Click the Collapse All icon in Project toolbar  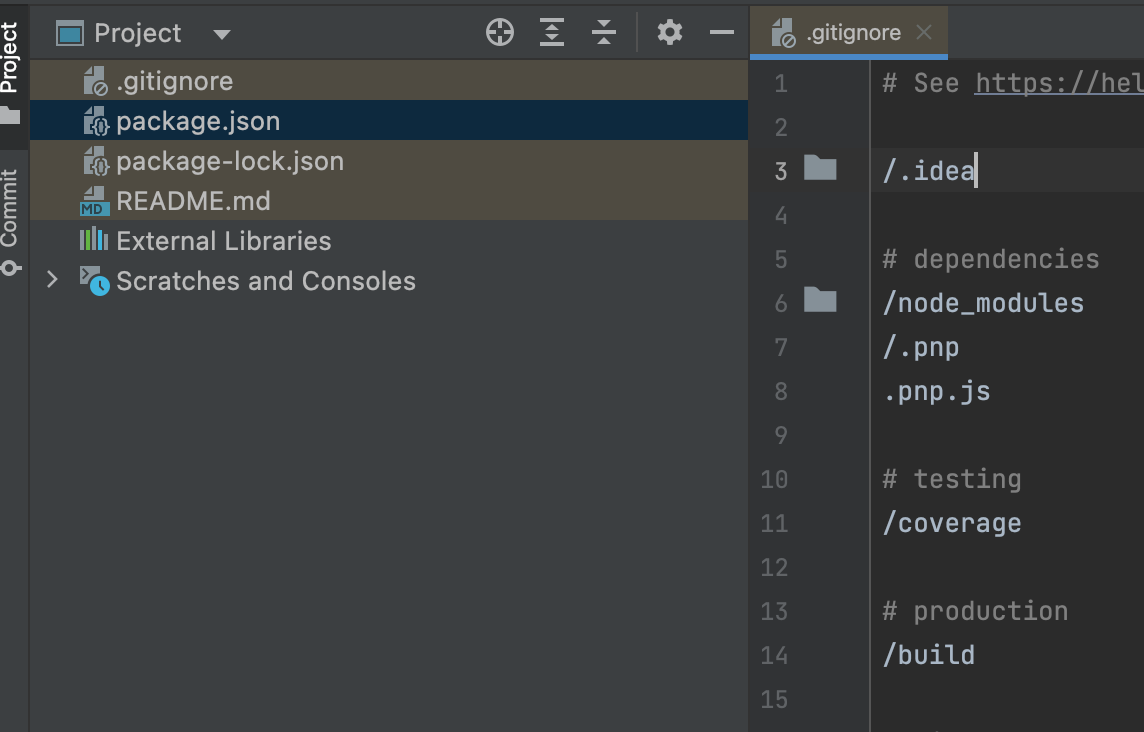click(603, 33)
